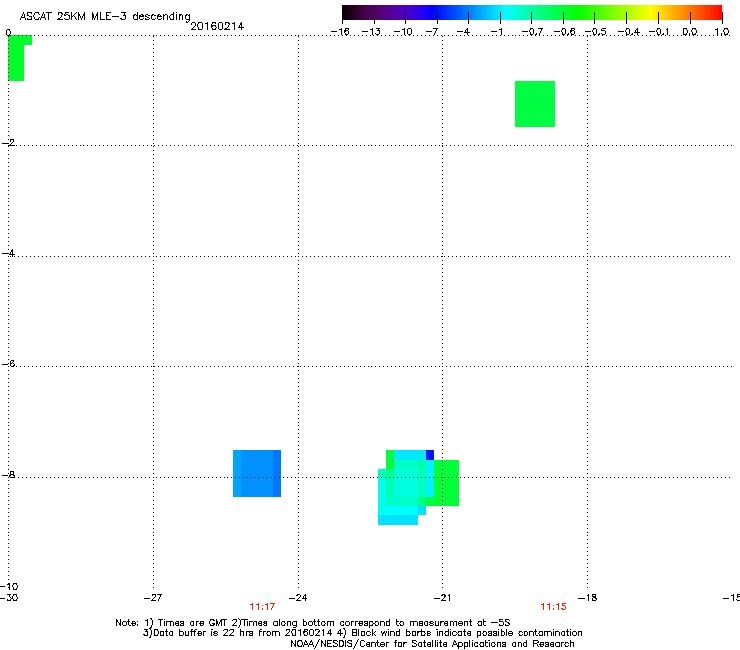The height and width of the screenshot is (650, 740).
Task: Click the red time stamp "11:15"
Action: click(553, 607)
